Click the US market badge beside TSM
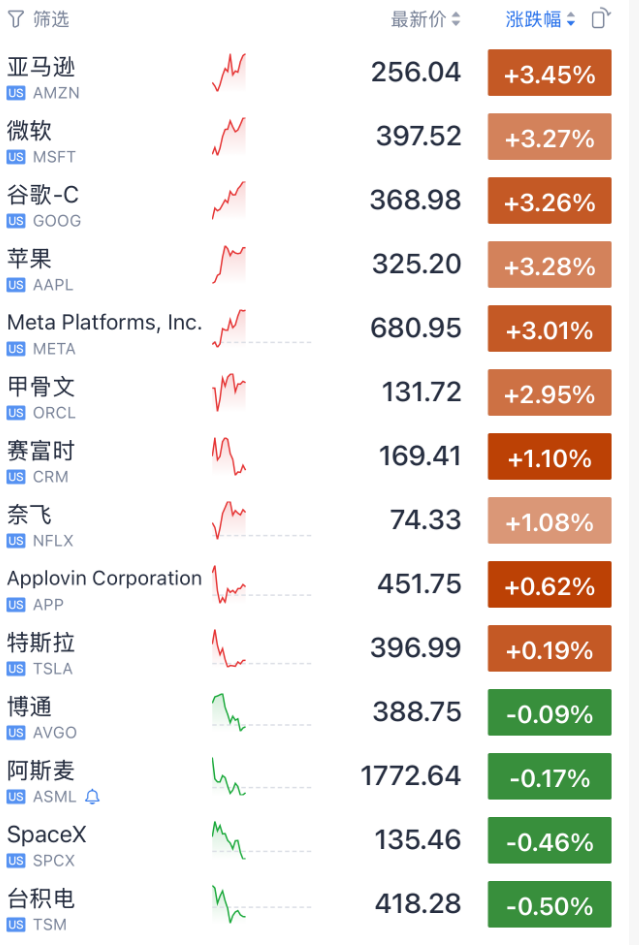 tap(16, 925)
